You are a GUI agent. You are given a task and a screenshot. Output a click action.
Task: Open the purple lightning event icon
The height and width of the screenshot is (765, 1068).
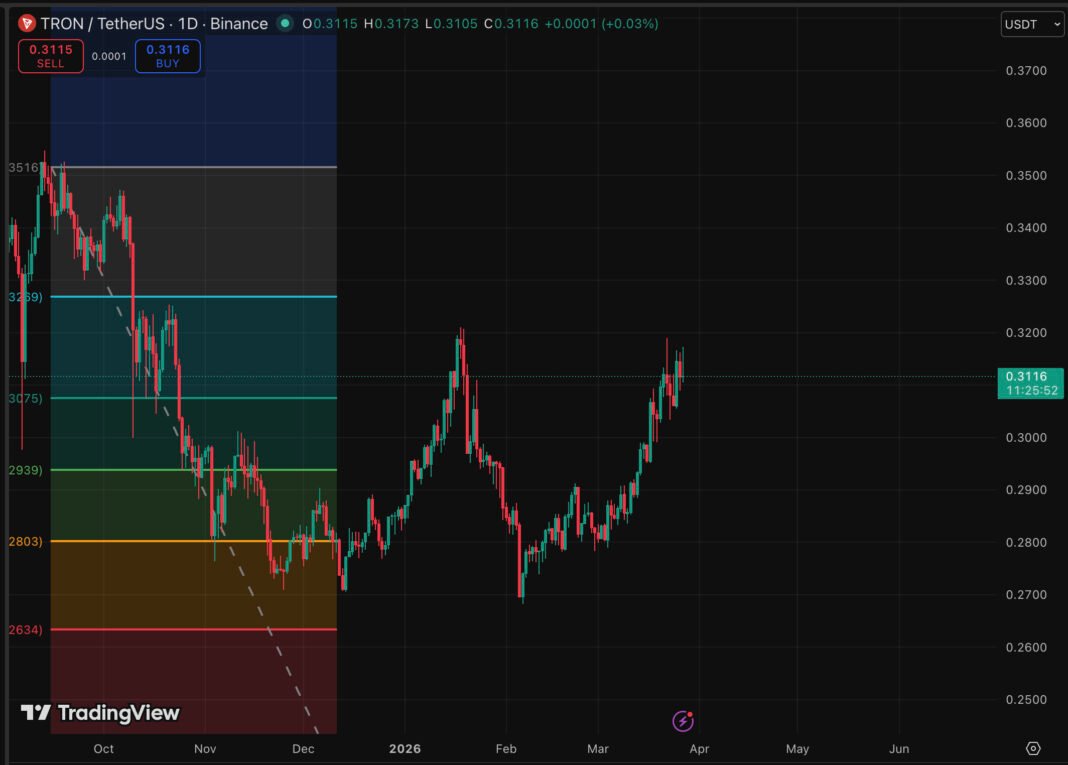pos(683,720)
